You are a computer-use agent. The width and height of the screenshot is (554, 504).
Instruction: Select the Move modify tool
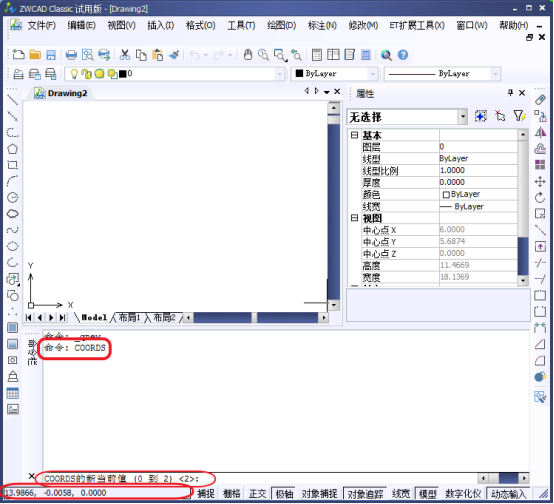point(540,182)
